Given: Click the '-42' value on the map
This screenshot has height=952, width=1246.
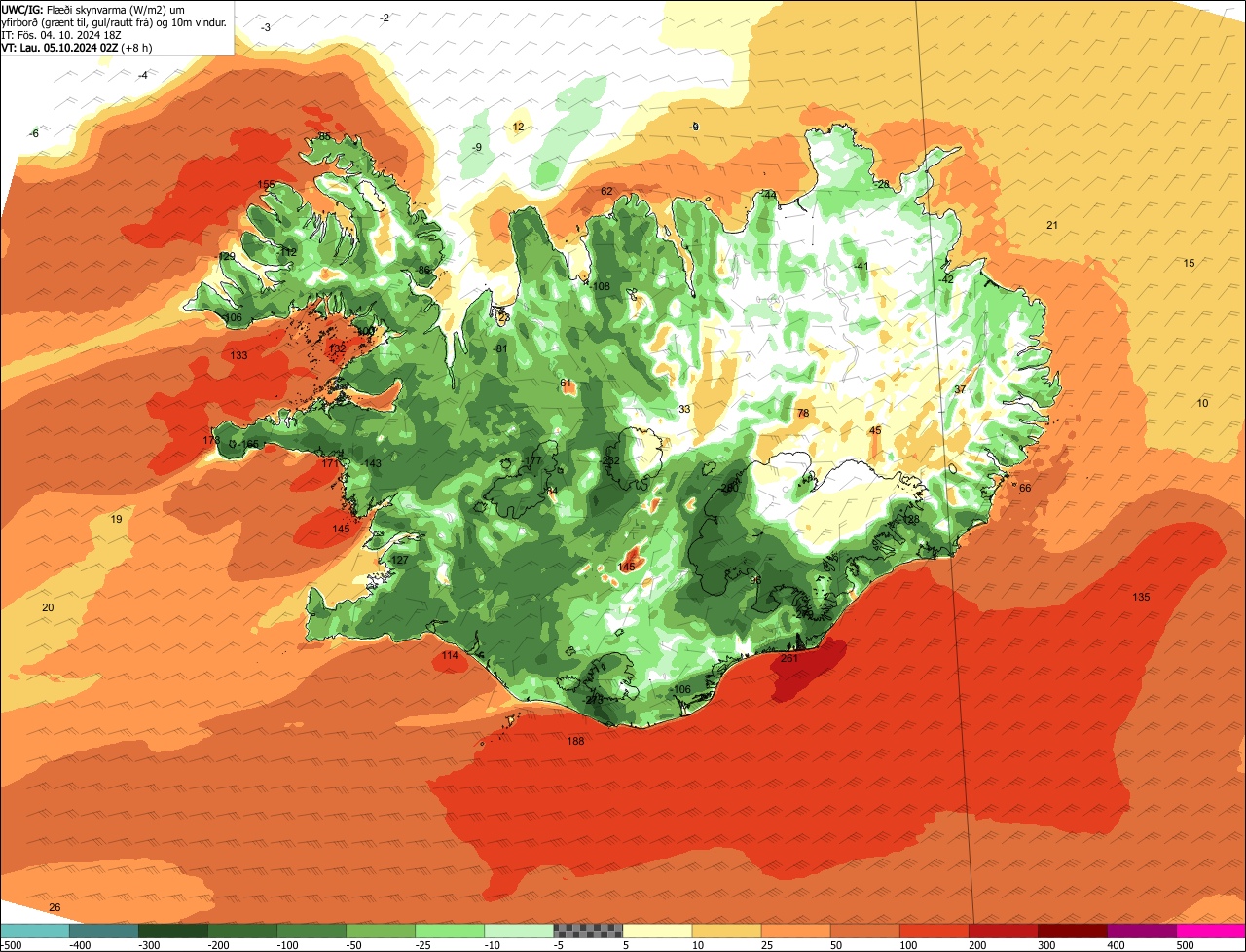Looking at the screenshot, I should (947, 280).
